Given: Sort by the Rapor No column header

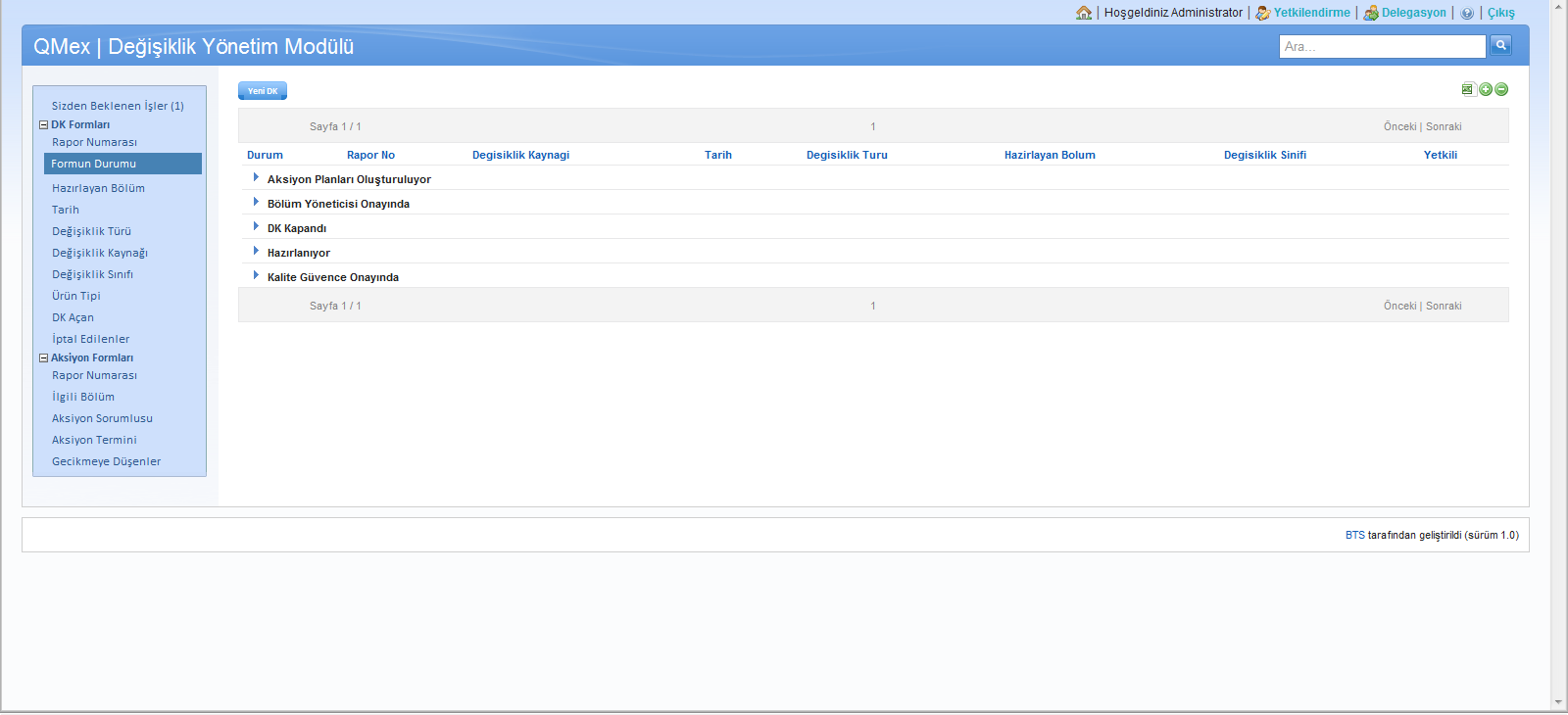Looking at the screenshot, I should (x=370, y=155).
